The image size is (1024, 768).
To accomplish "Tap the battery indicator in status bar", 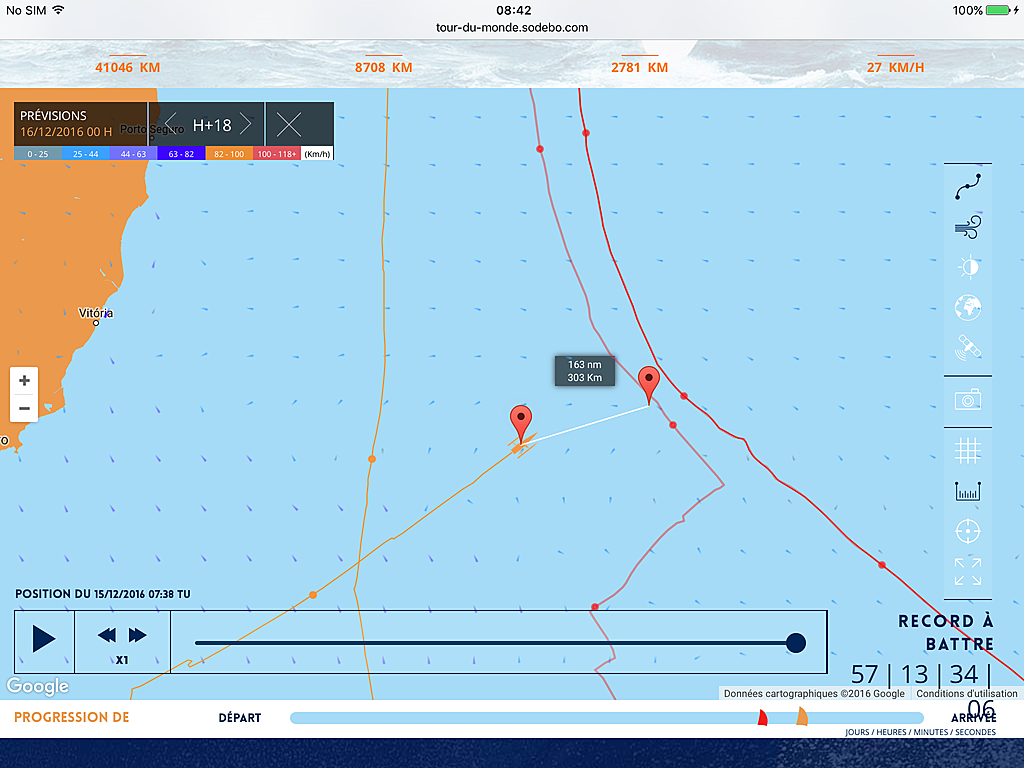I will coord(998,10).
